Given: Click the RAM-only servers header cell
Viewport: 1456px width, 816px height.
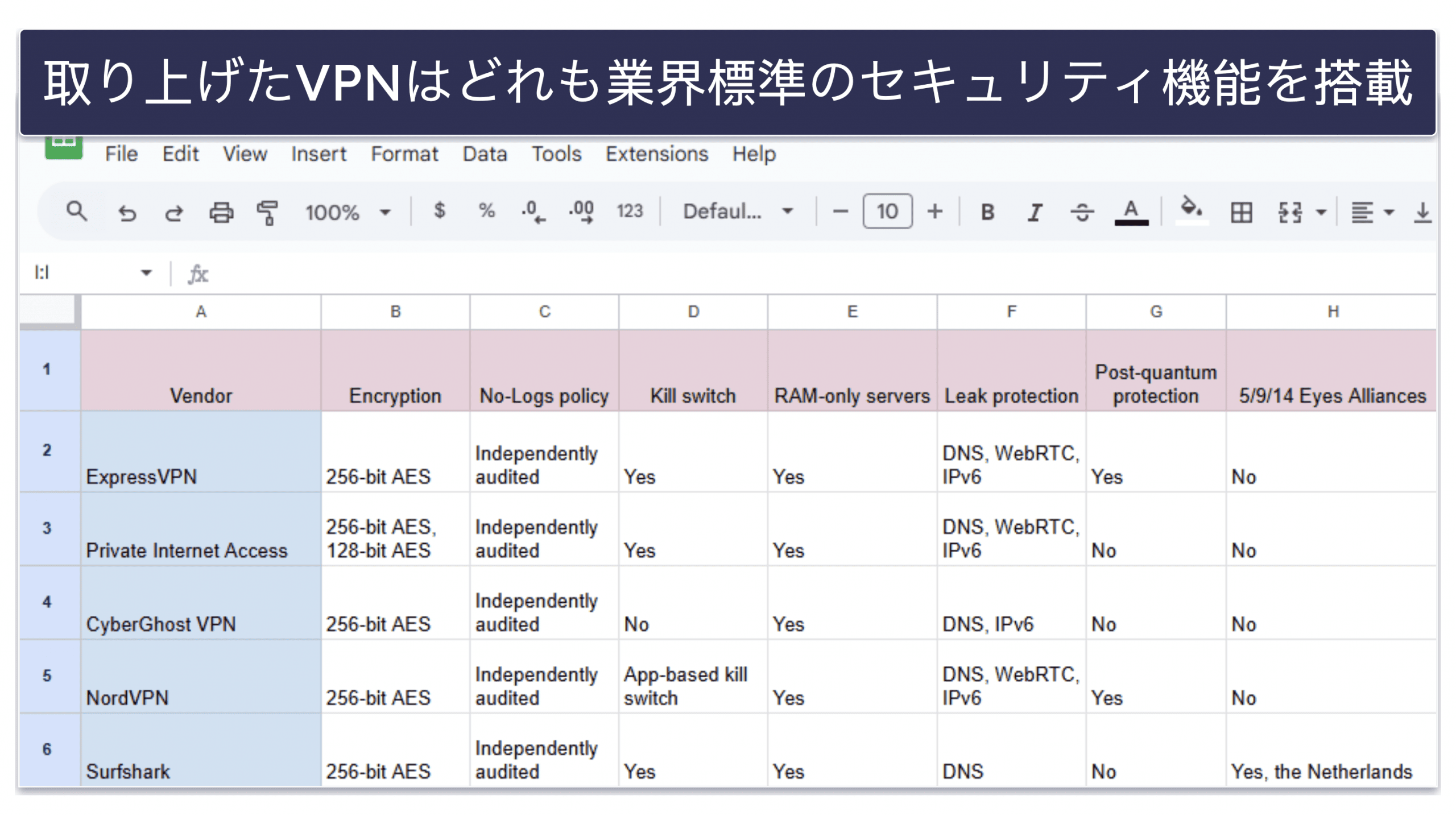Looking at the screenshot, I should tap(852, 370).
